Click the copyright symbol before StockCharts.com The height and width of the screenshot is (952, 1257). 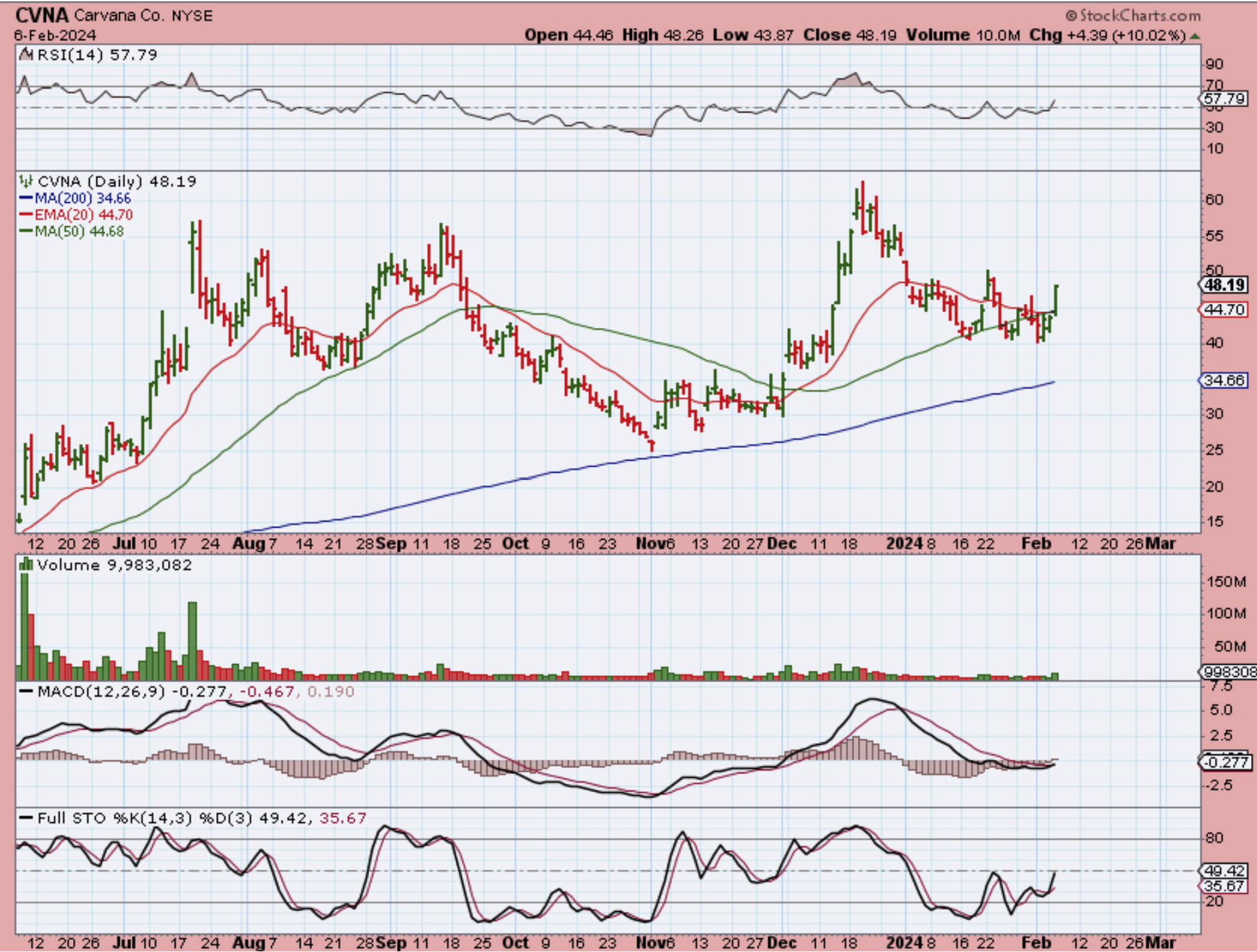[x=1071, y=15]
